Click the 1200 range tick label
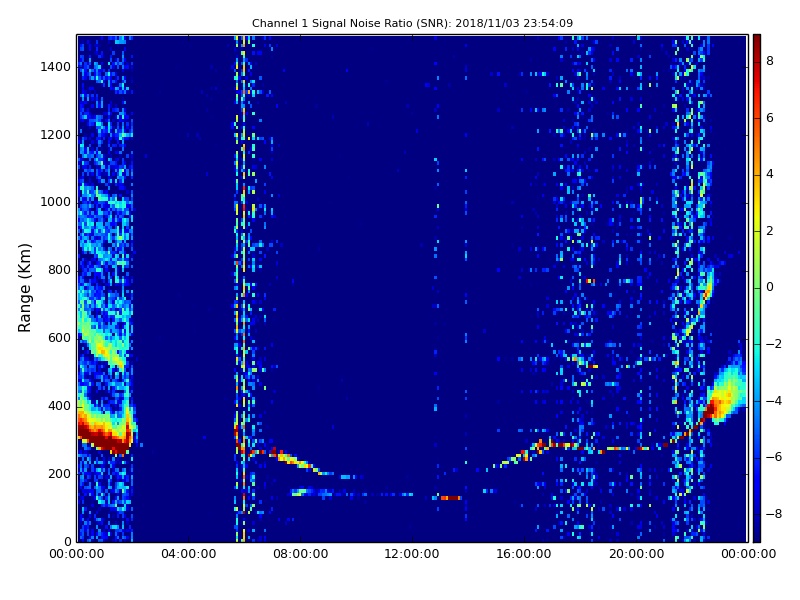This screenshot has width=800, height=600. click(56, 135)
